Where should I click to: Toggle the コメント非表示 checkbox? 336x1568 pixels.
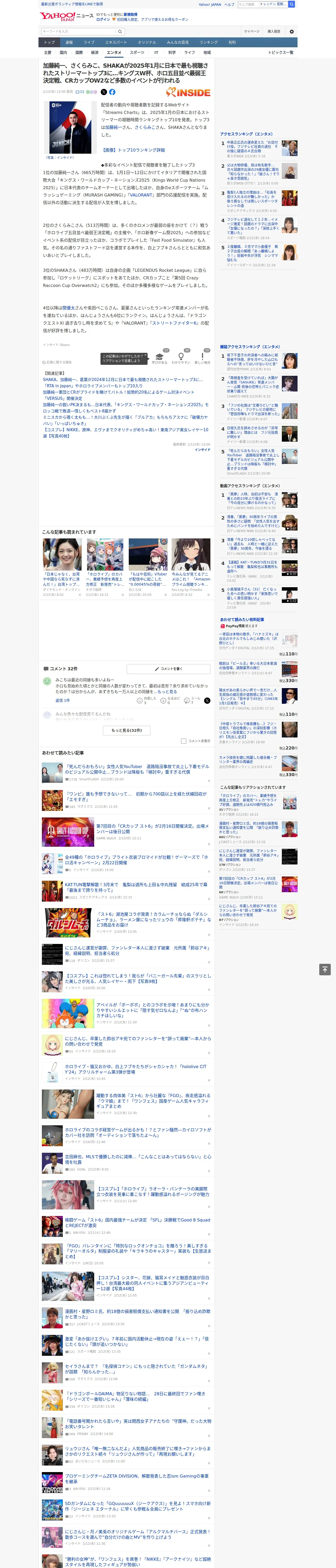click(183, 741)
